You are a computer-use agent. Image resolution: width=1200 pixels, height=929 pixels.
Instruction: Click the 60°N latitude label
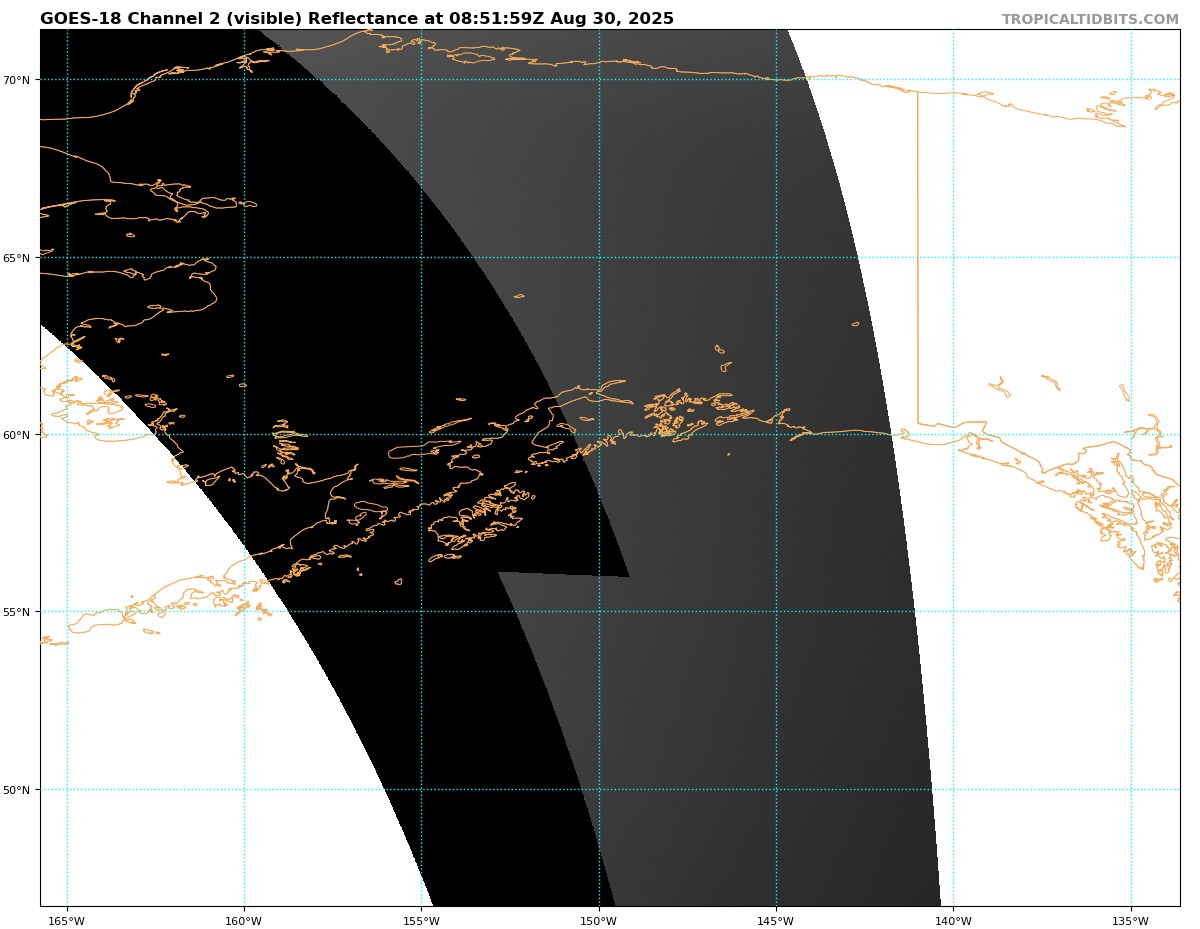[19, 435]
